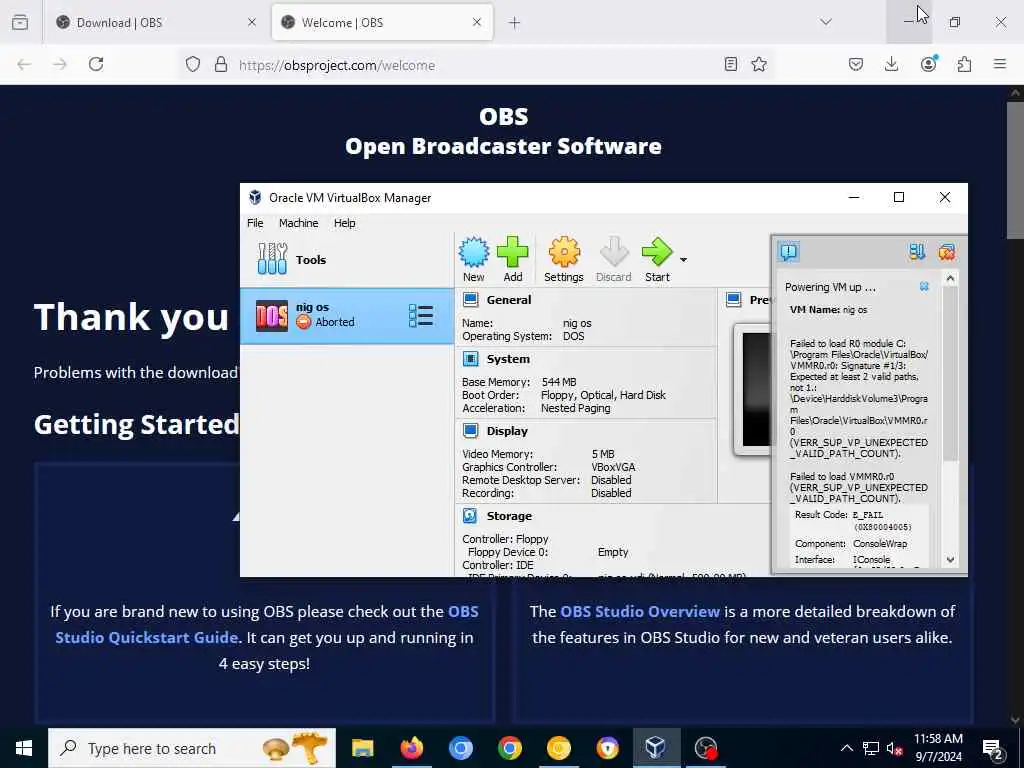Viewport: 1024px width, 768px height.
Task: Open the Storage section header
Action: click(509, 515)
